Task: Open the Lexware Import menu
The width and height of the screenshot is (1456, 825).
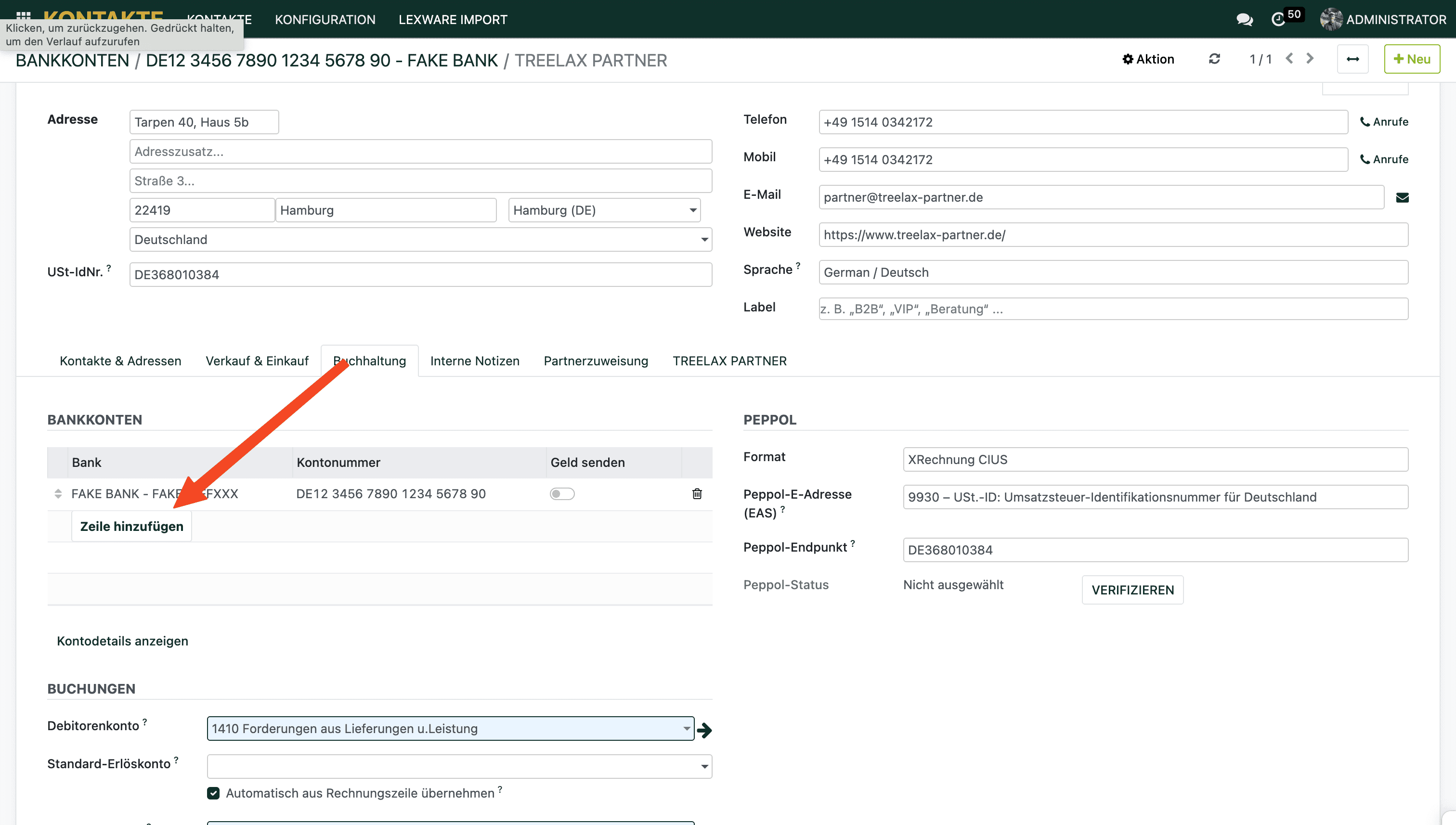Action: point(452,20)
